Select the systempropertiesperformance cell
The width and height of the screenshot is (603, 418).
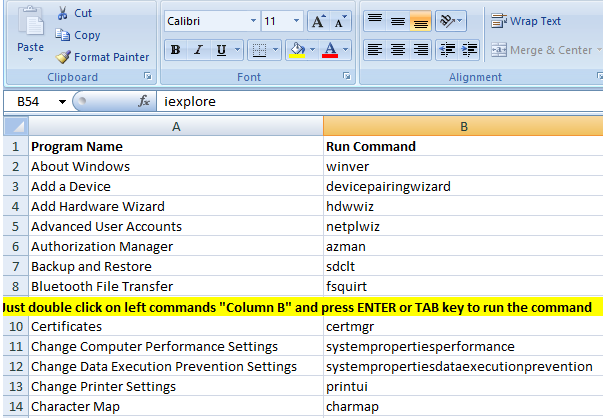(x=463, y=346)
